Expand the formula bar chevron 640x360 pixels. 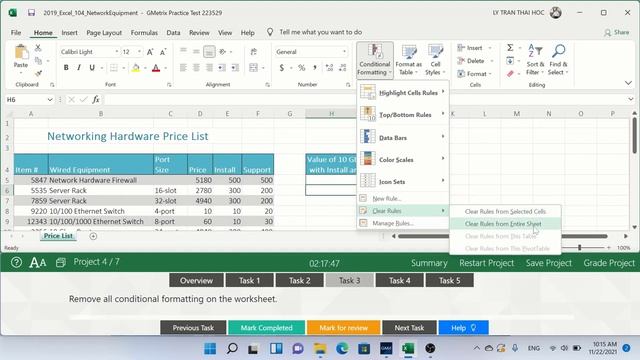tap(631, 99)
